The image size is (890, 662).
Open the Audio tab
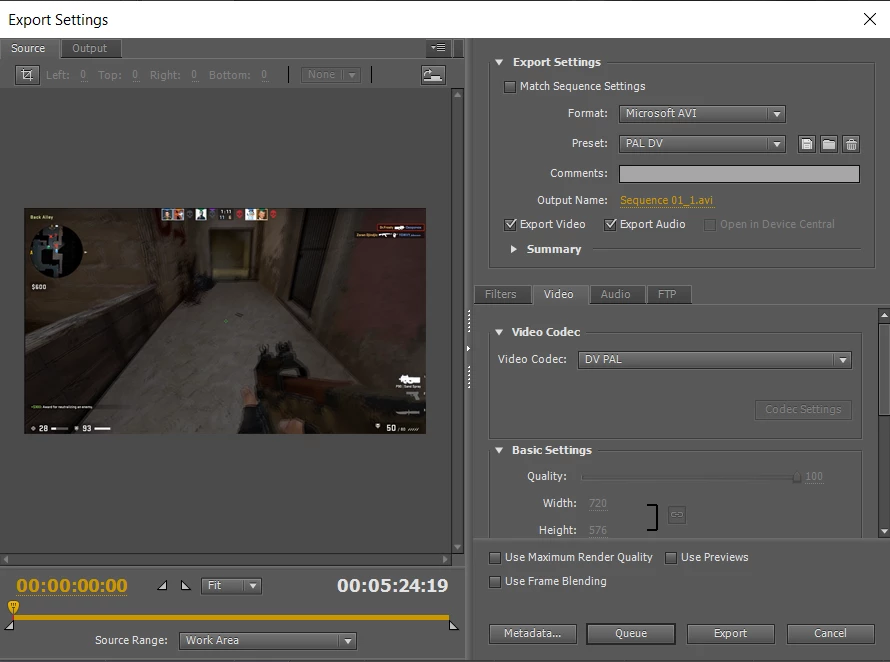(x=616, y=294)
